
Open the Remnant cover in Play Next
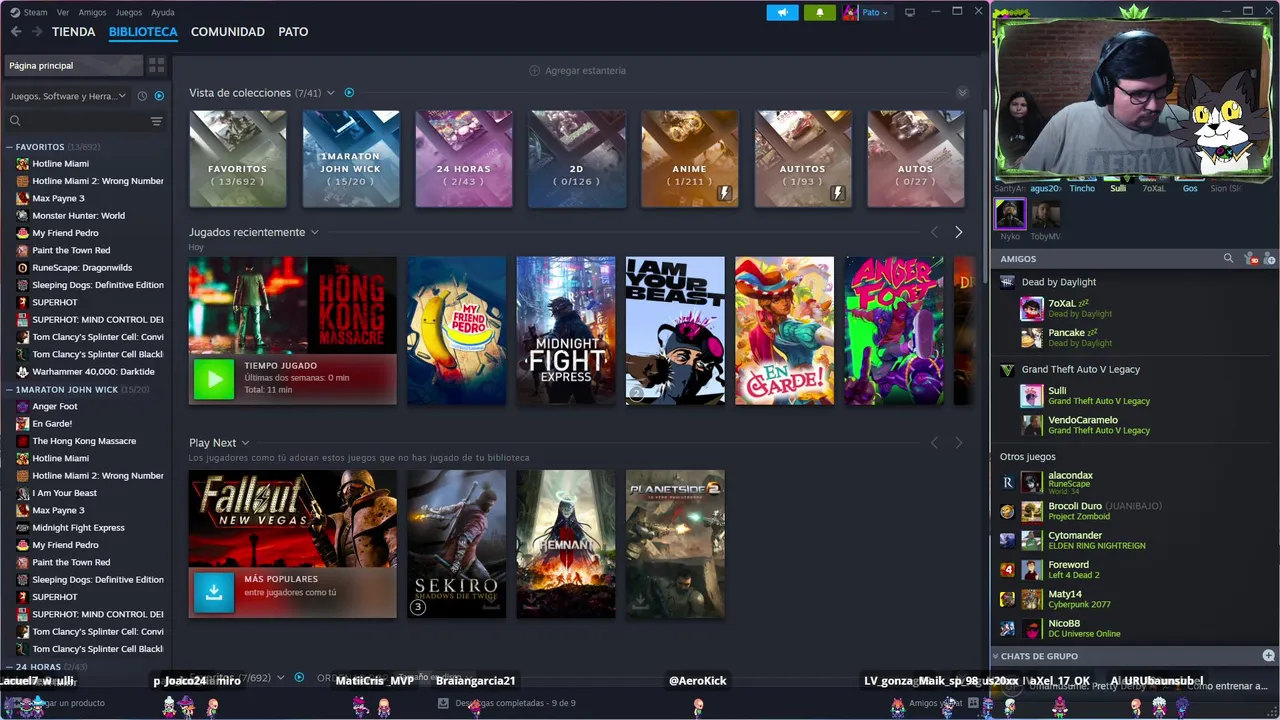pos(566,544)
